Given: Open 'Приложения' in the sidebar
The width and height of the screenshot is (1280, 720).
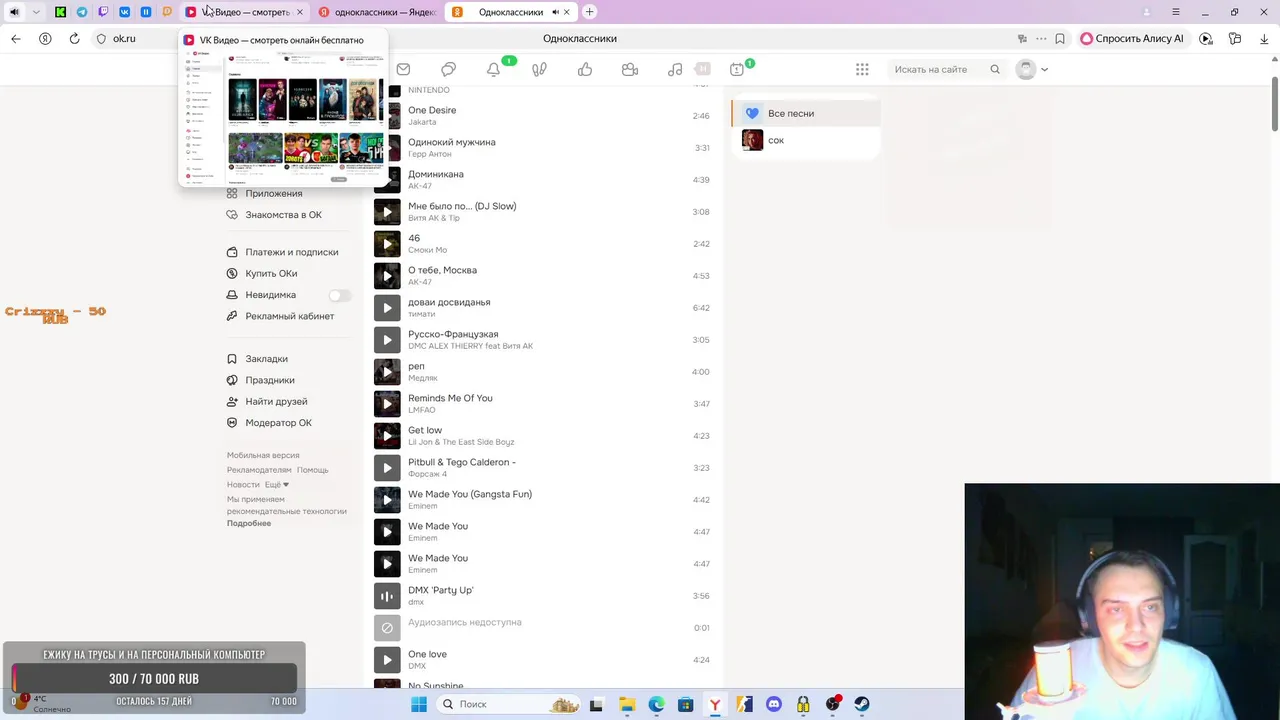Looking at the screenshot, I should click(273, 193).
